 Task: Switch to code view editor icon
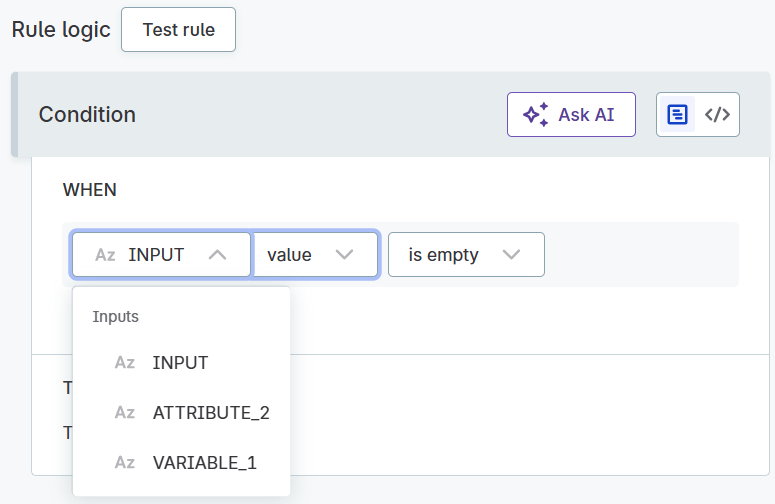pos(717,115)
